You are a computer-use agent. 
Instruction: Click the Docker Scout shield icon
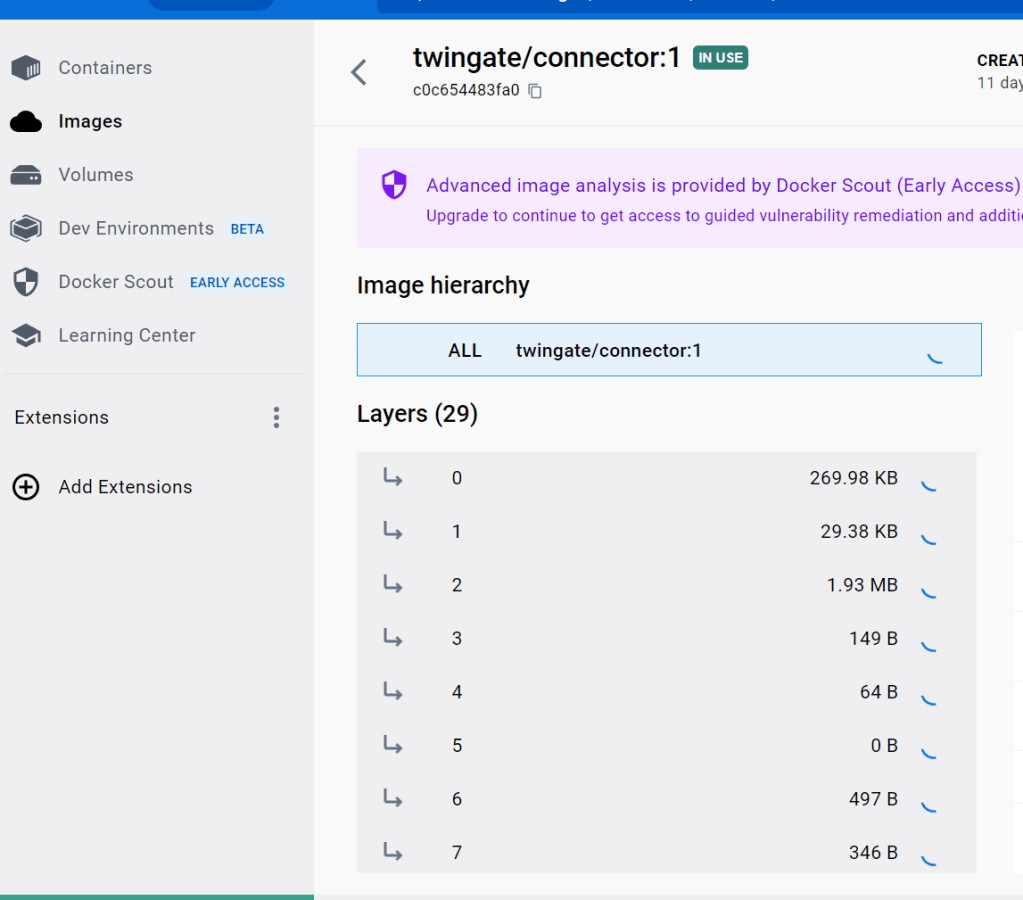[26, 282]
